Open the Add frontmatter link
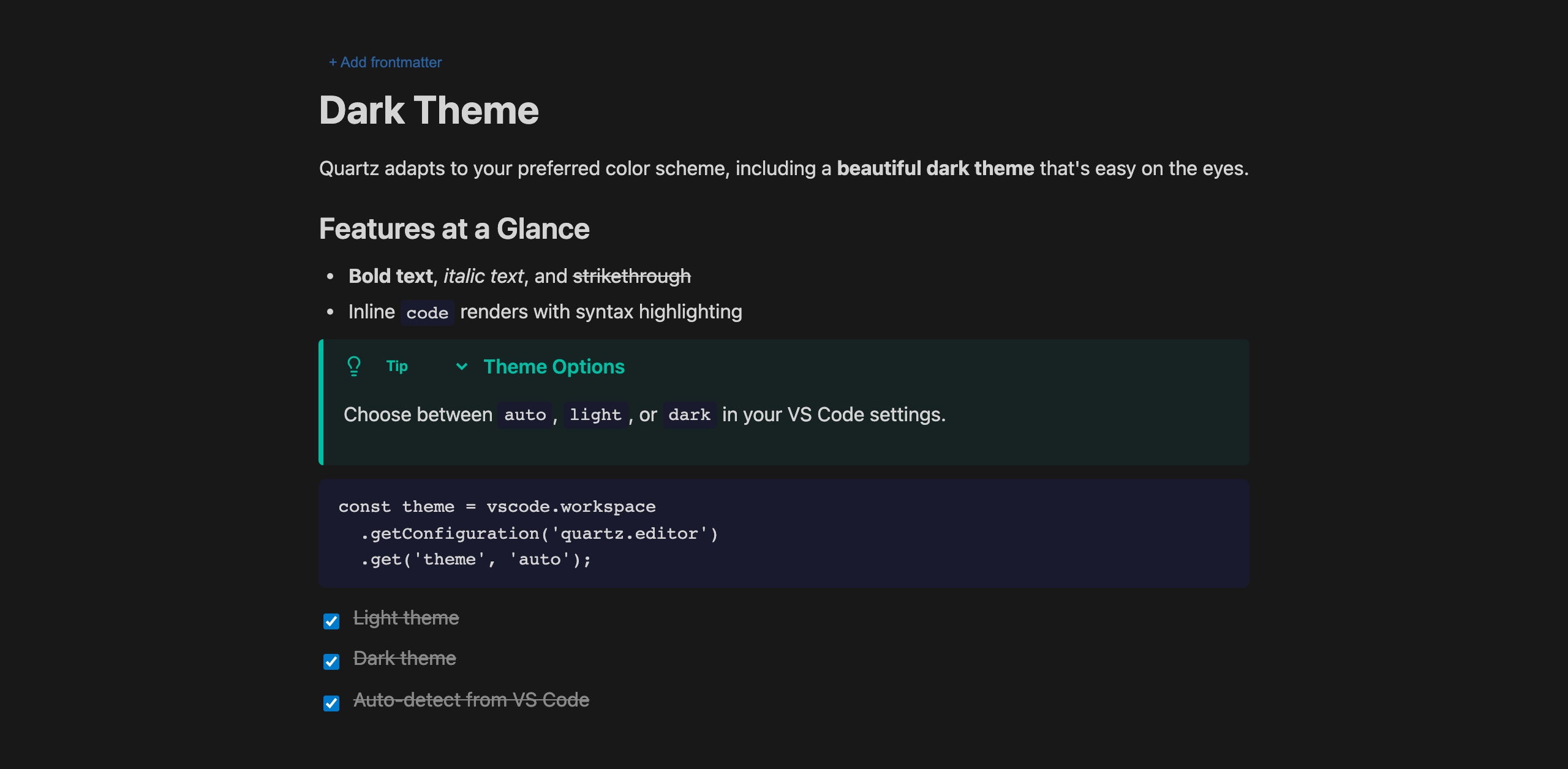Screen dimensions: 1568x769 385,62
